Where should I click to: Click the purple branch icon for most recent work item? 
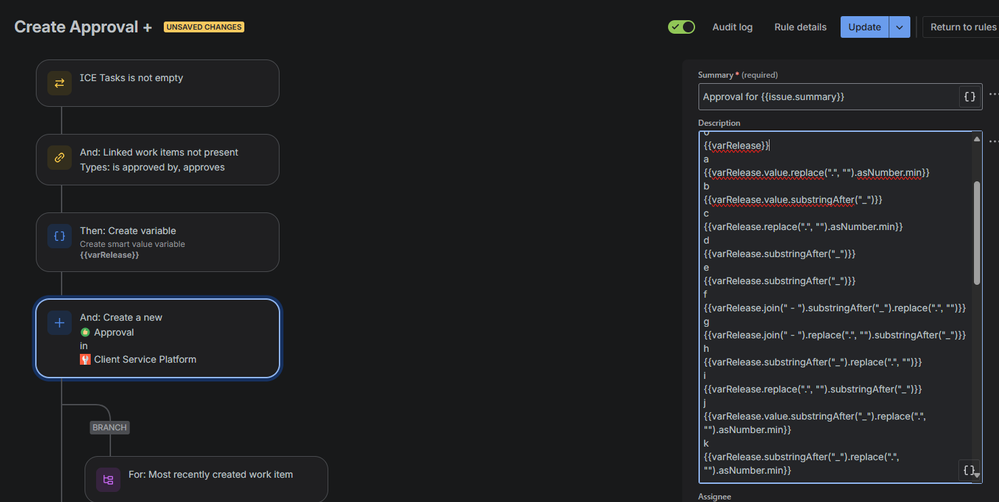pos(108,481)
